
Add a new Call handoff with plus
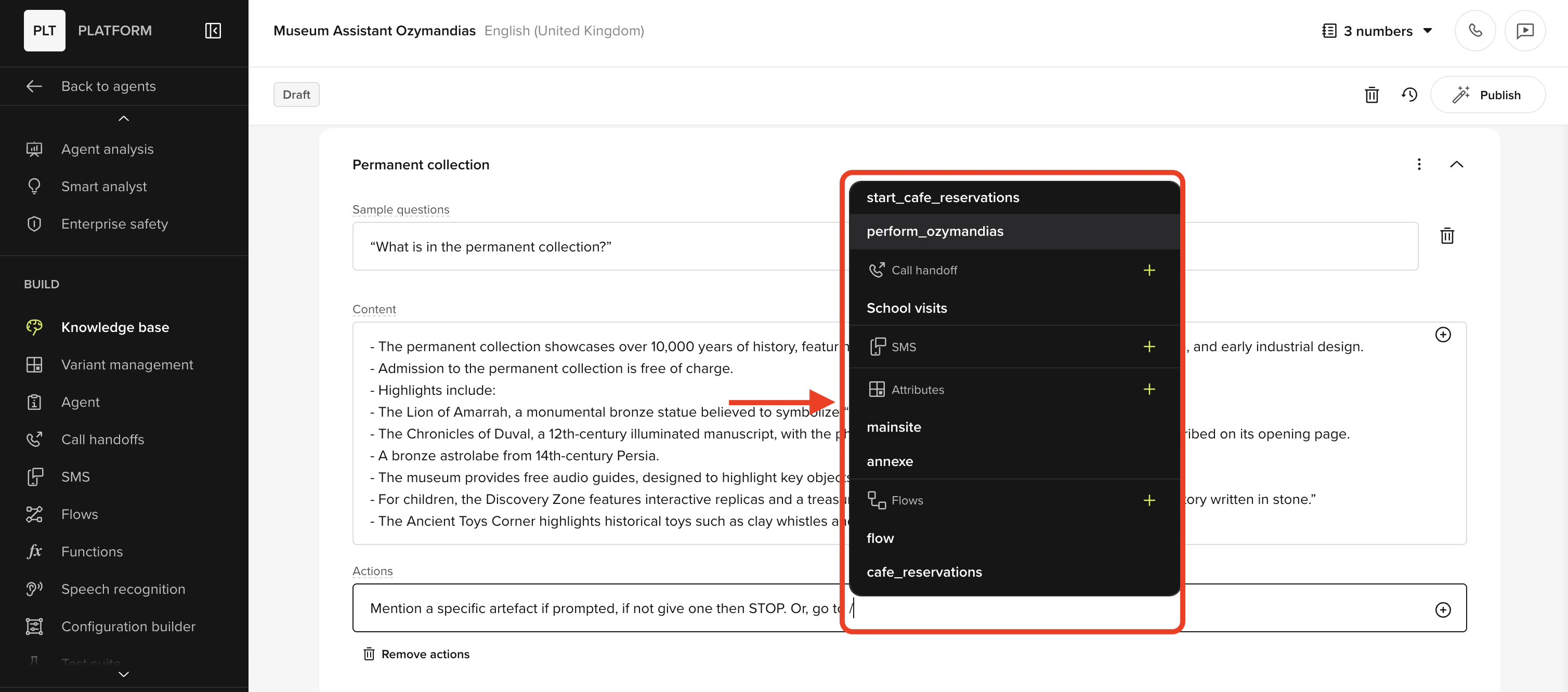point(1148,270)
